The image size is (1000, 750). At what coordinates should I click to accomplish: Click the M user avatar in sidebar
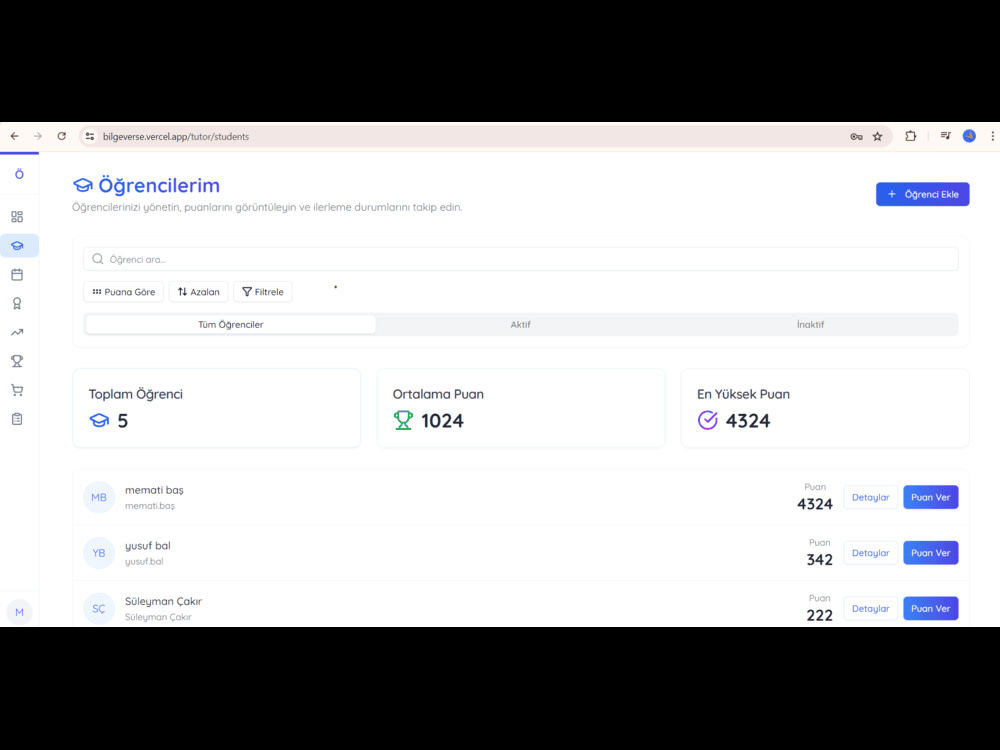[19, 612]
